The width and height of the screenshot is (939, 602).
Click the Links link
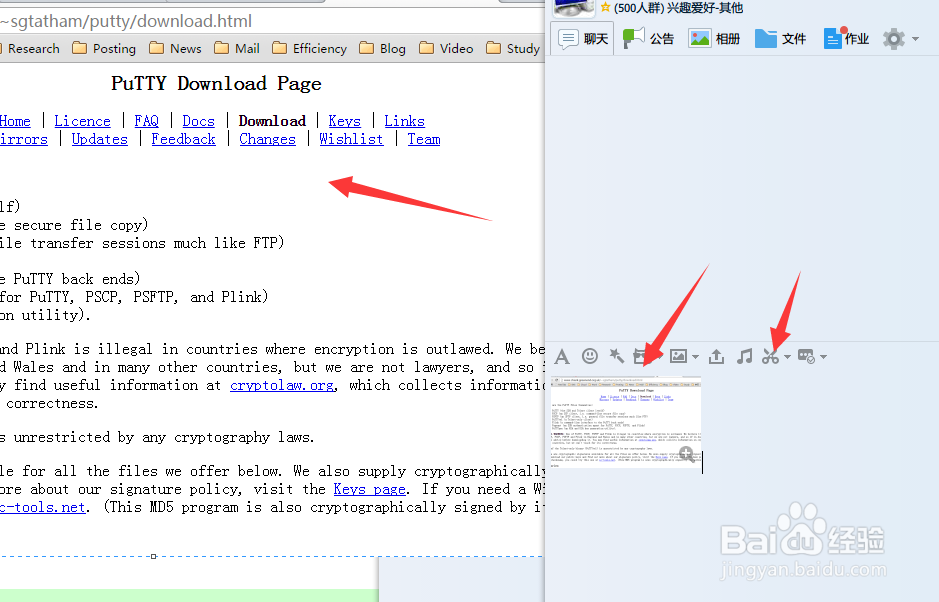point(404,121)
